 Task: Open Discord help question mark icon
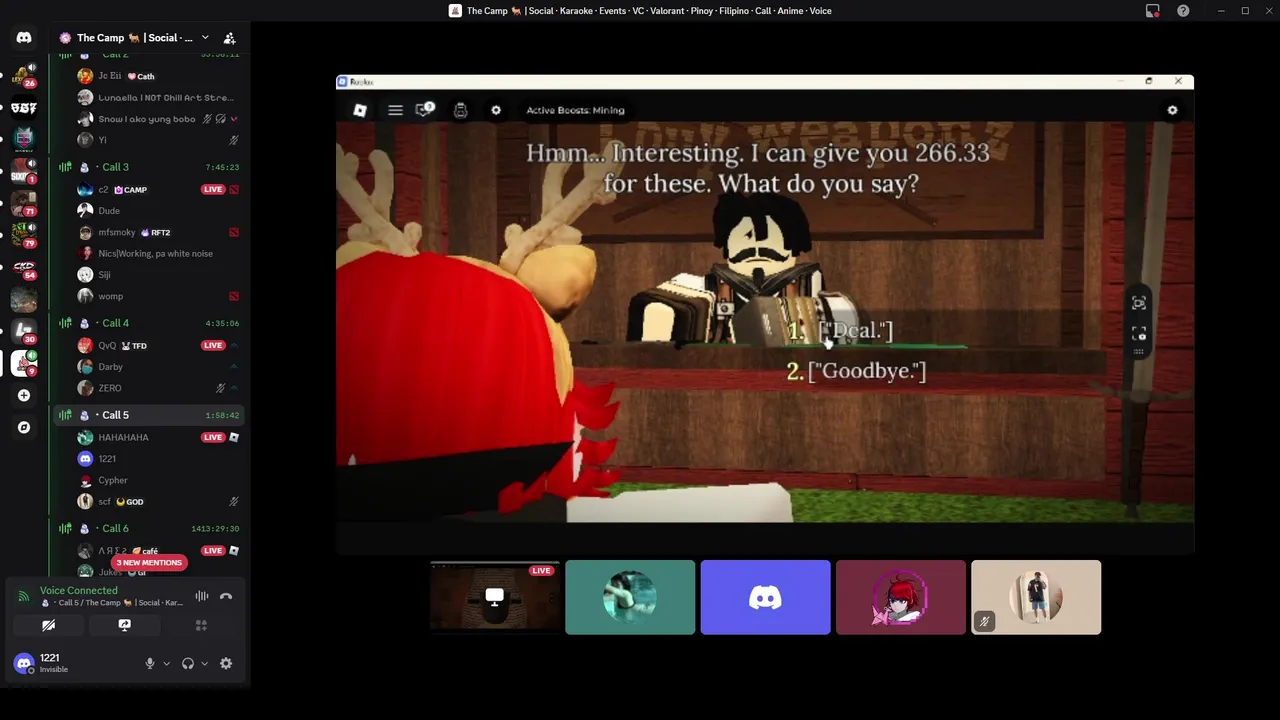pos(1183,11)
